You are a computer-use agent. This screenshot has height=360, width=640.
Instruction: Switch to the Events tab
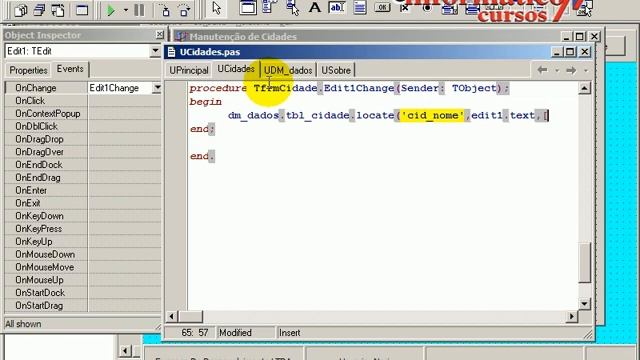[x=70, y=69]
